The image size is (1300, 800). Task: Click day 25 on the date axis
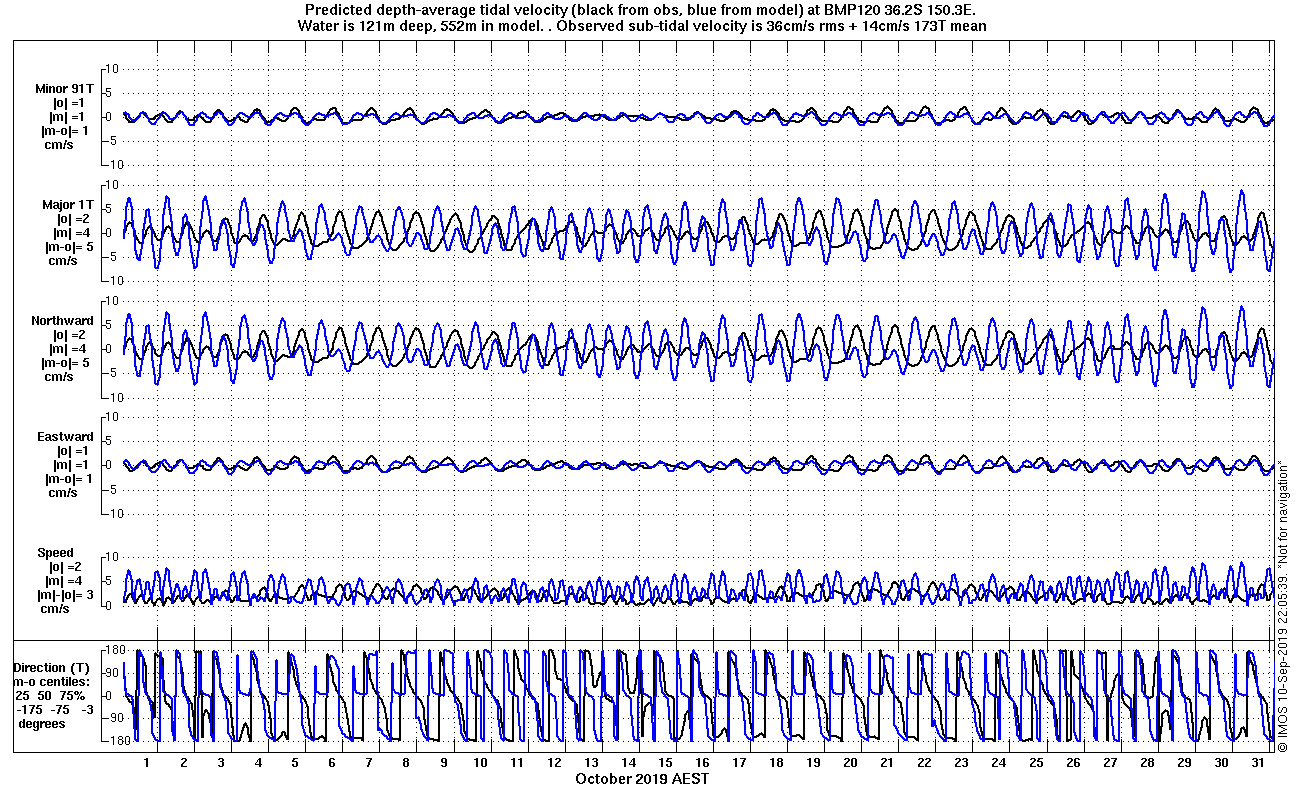(1035, 762)
